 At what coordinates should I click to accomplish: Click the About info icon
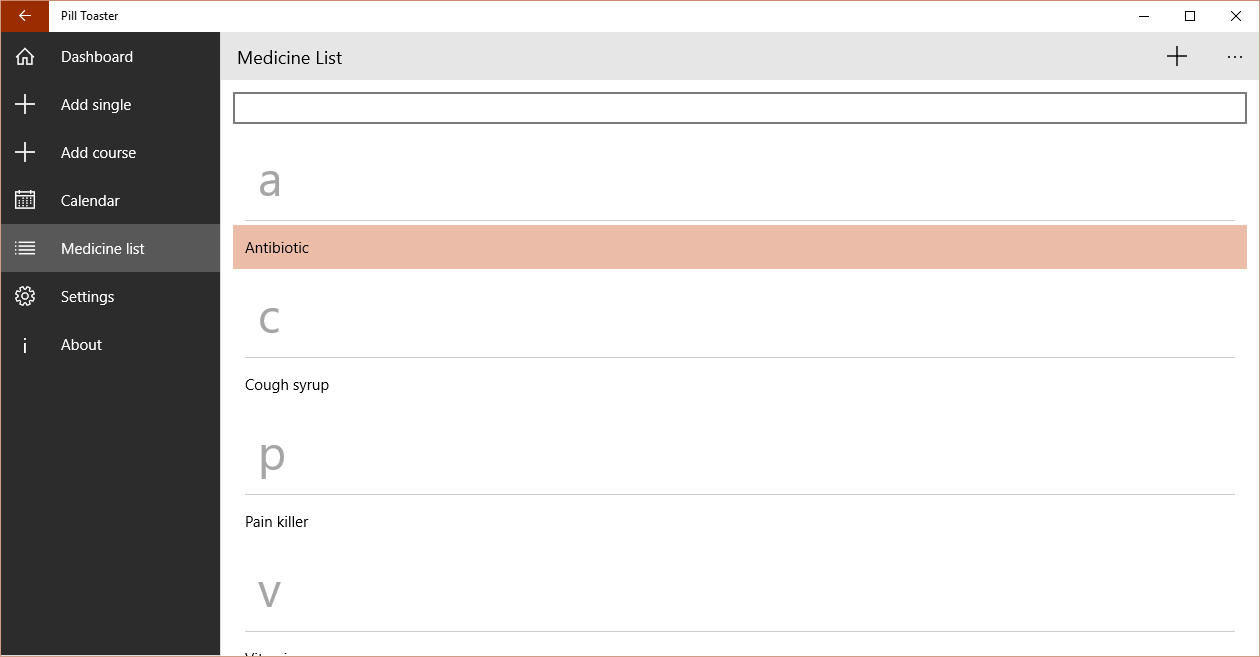(x=25, y=345)
